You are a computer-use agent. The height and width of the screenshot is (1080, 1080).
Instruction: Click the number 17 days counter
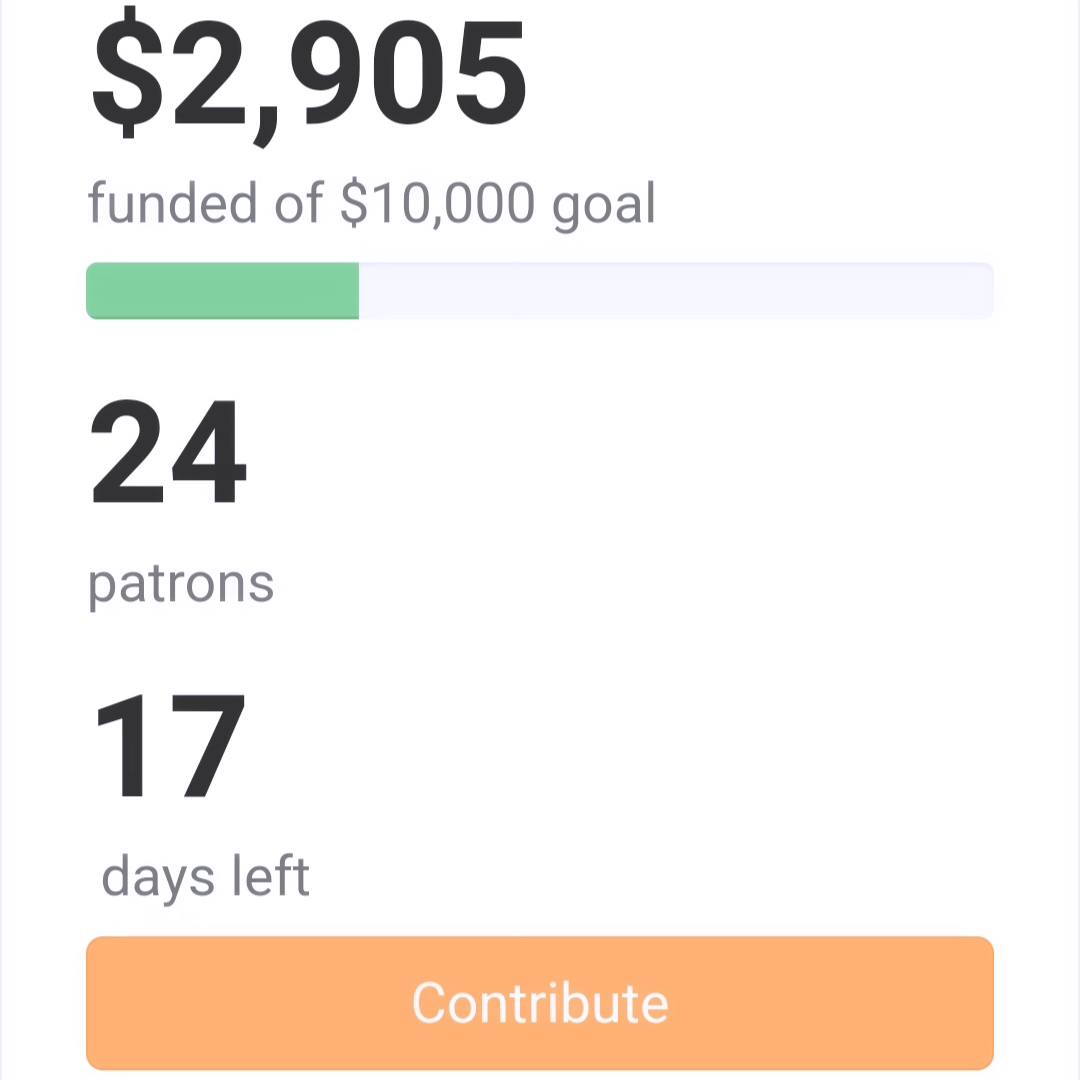pos(170,745)
